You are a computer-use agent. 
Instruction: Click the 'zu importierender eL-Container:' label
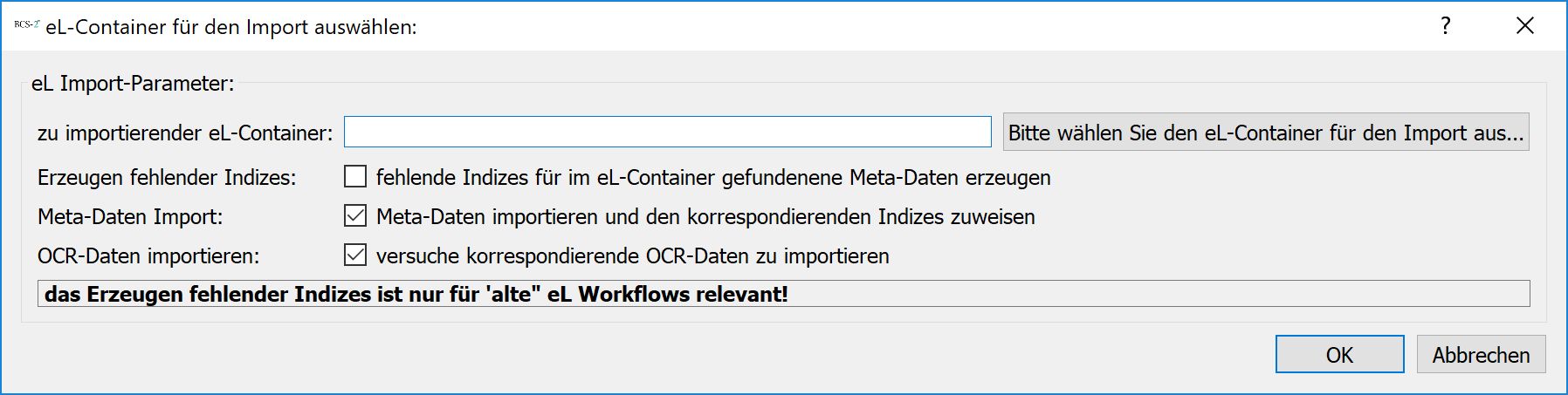click(185, 133)
